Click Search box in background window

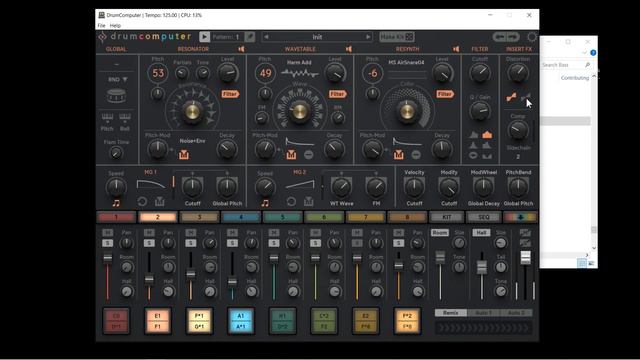(x=566, y=65)
